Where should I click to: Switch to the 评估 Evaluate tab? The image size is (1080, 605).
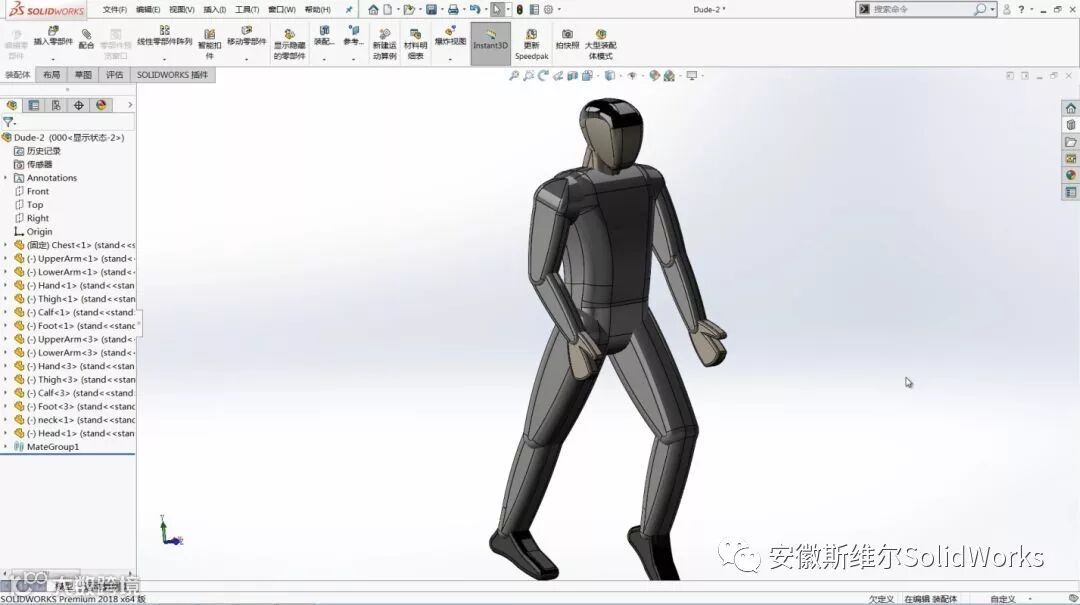click(115, 74)
